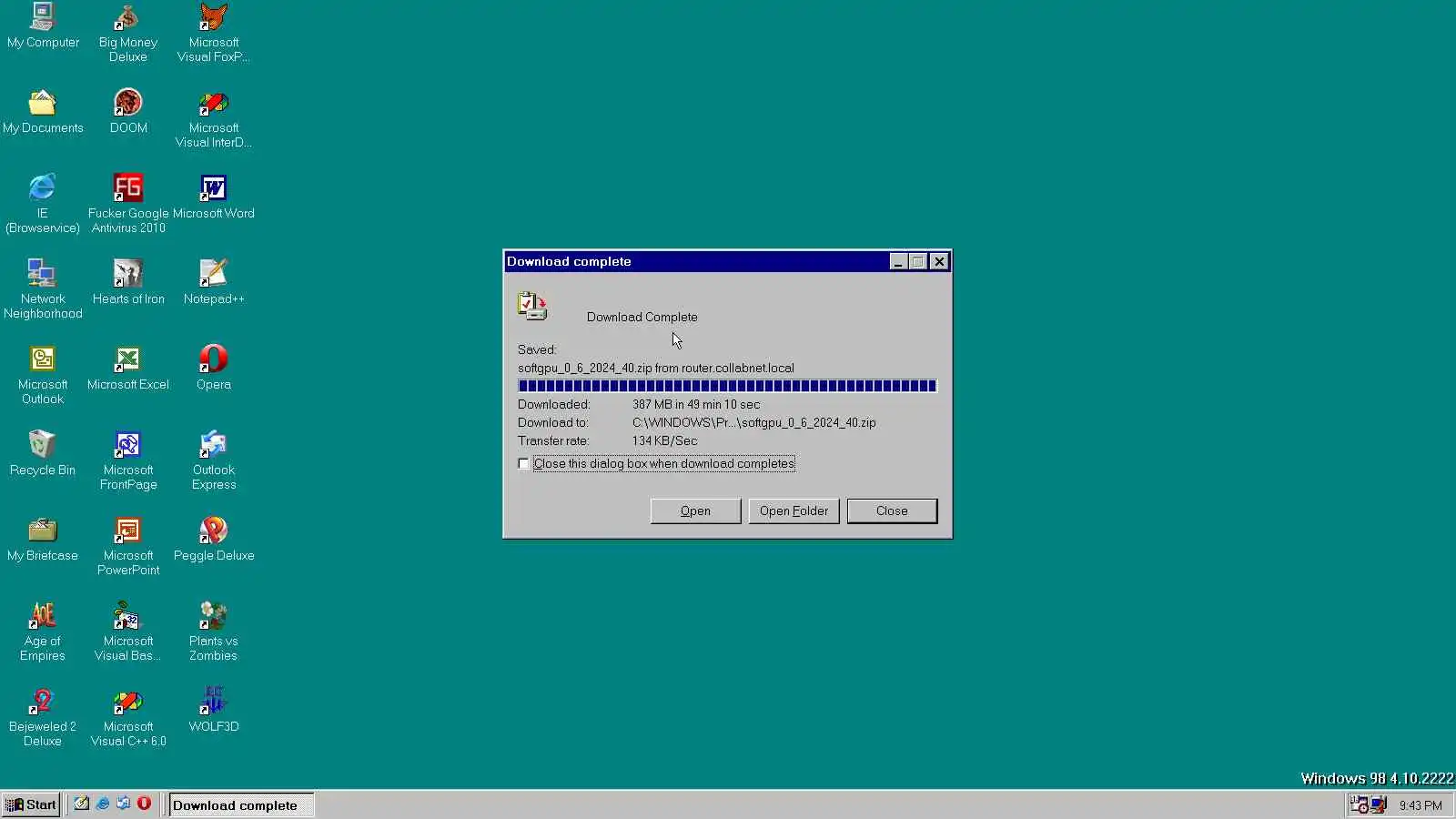The image size is (1456, 819).
Task: Select the Microsoft Visual InterDev shortcut
Action: coord(214,117)
